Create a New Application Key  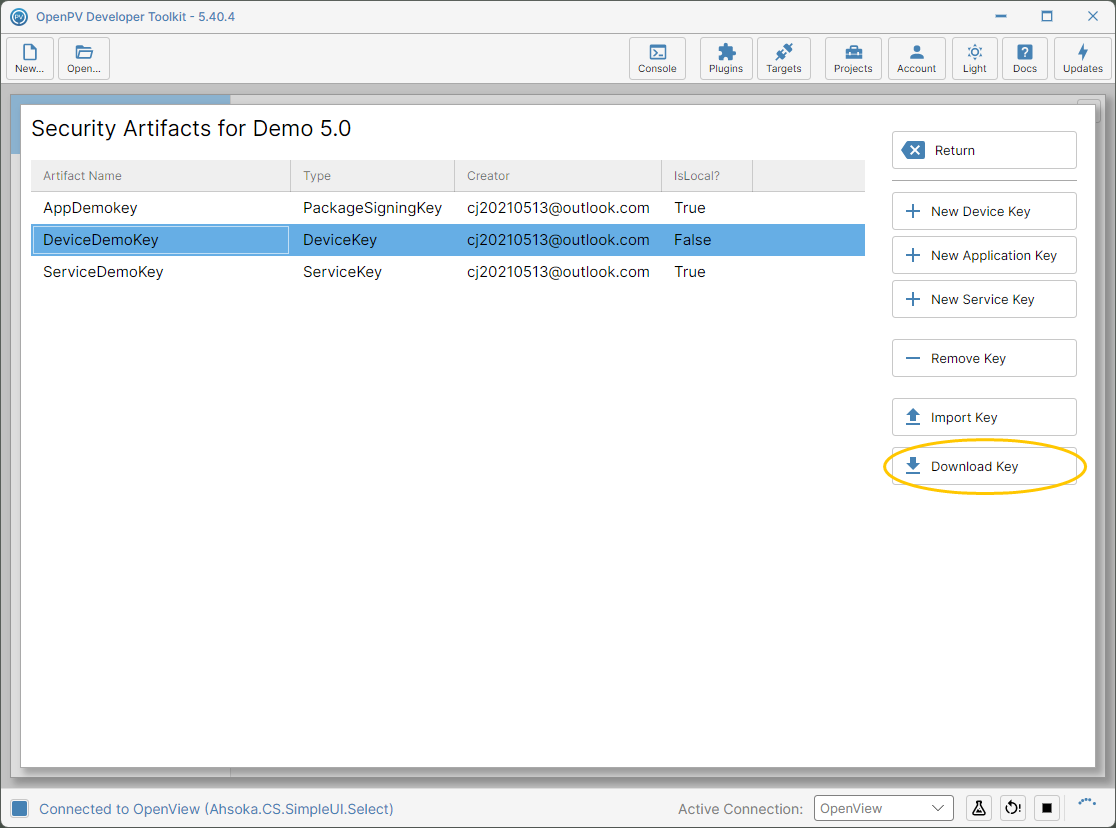[984, 256]
